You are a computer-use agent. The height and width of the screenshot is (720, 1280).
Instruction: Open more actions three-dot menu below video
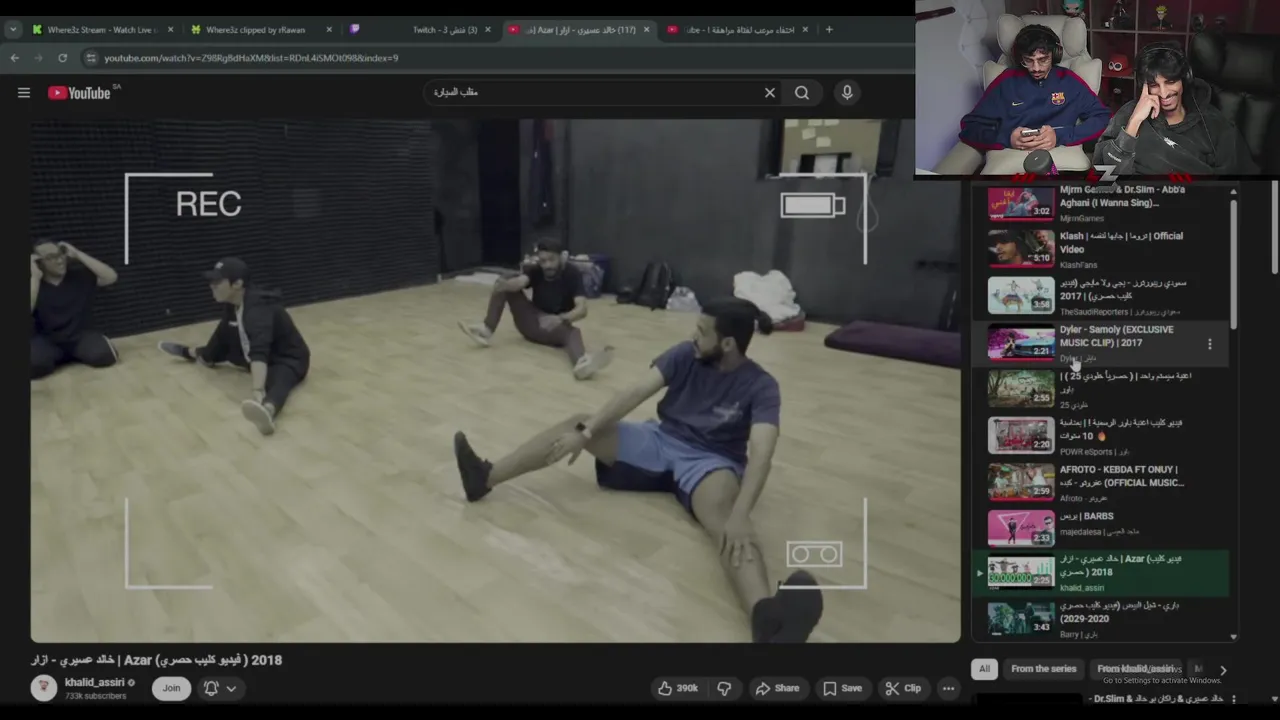[x=948, y=688]
